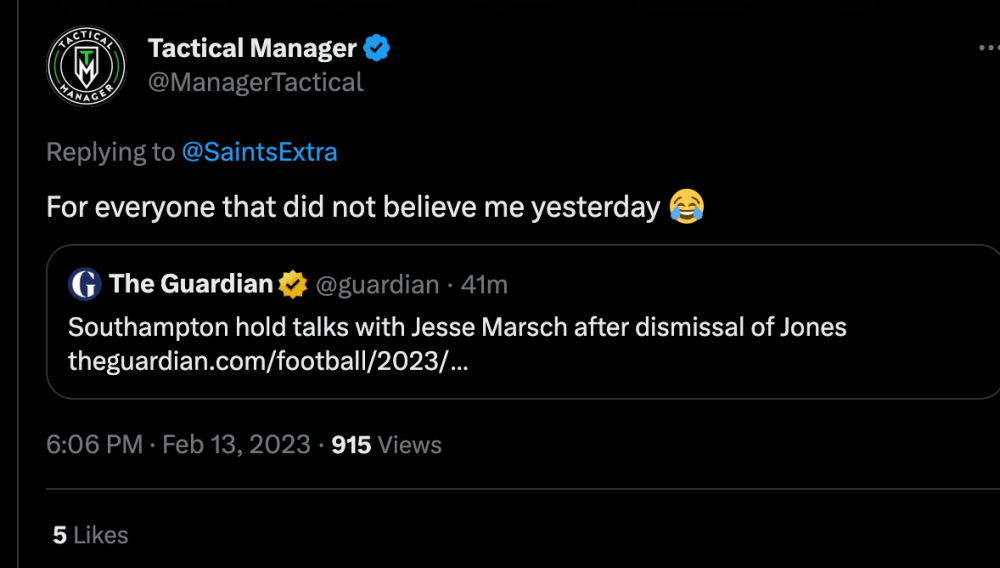
Task: View the 915 Views count
Action: pos(386,445)
